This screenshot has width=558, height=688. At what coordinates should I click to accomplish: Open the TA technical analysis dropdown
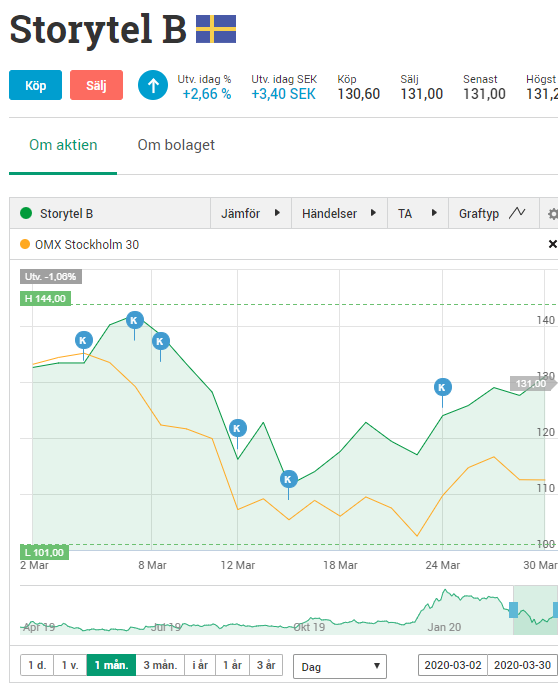[418, 213]
